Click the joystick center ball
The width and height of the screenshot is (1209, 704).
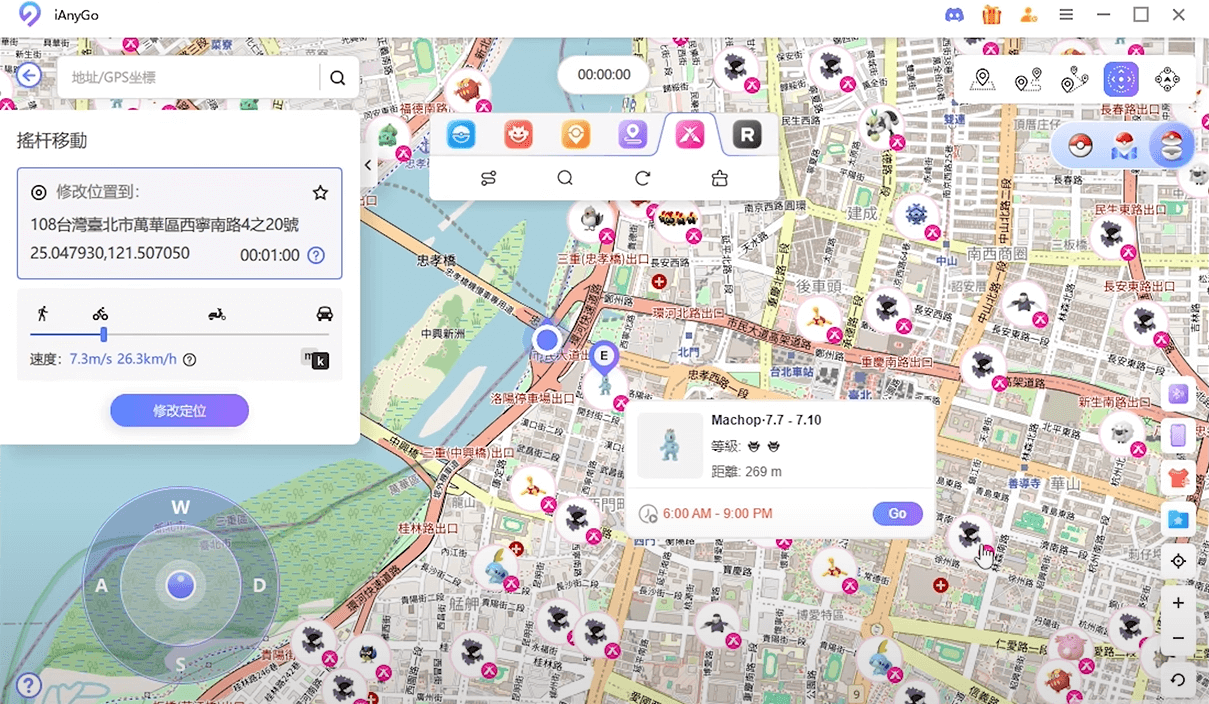[x=180, y=585]
